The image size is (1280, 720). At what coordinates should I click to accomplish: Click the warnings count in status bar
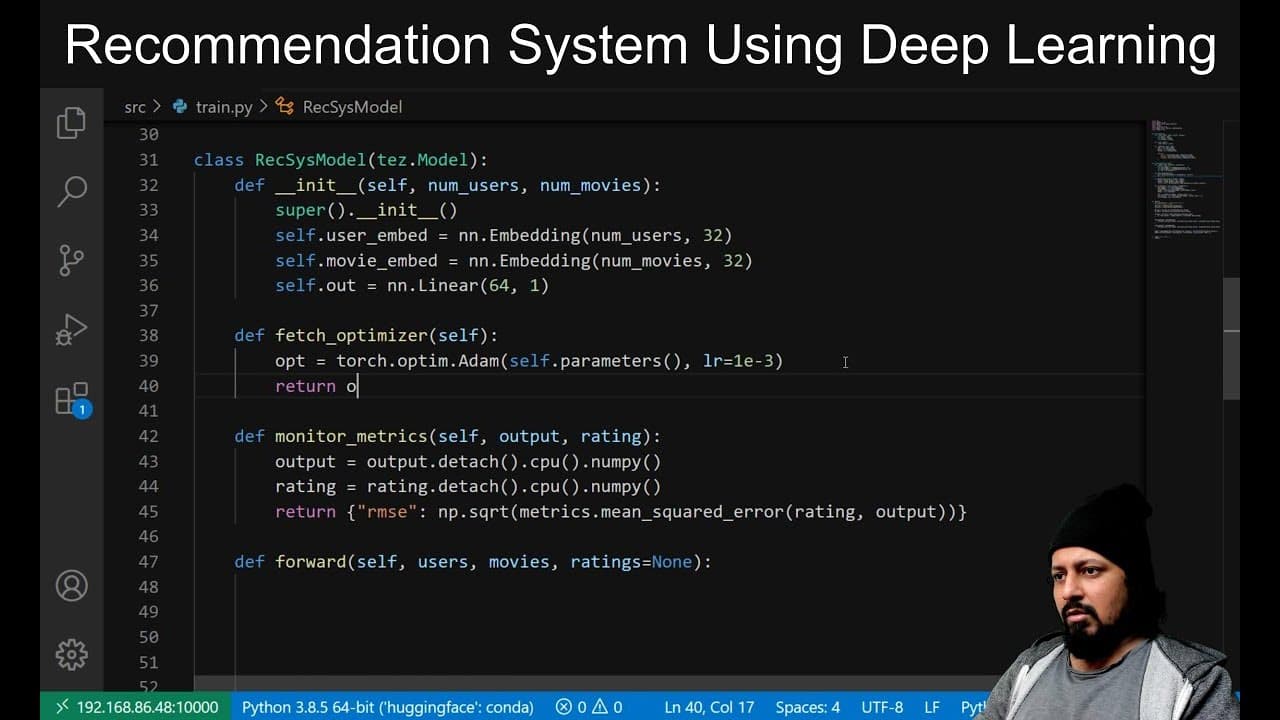[607, 707]
